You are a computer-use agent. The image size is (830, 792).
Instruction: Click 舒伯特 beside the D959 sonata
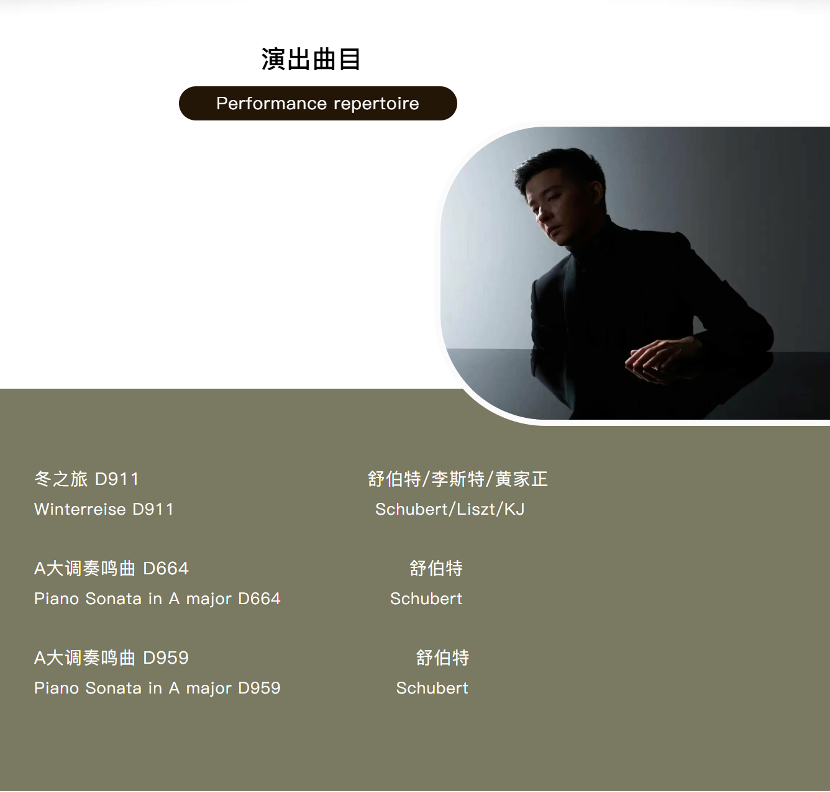point(442,658)
